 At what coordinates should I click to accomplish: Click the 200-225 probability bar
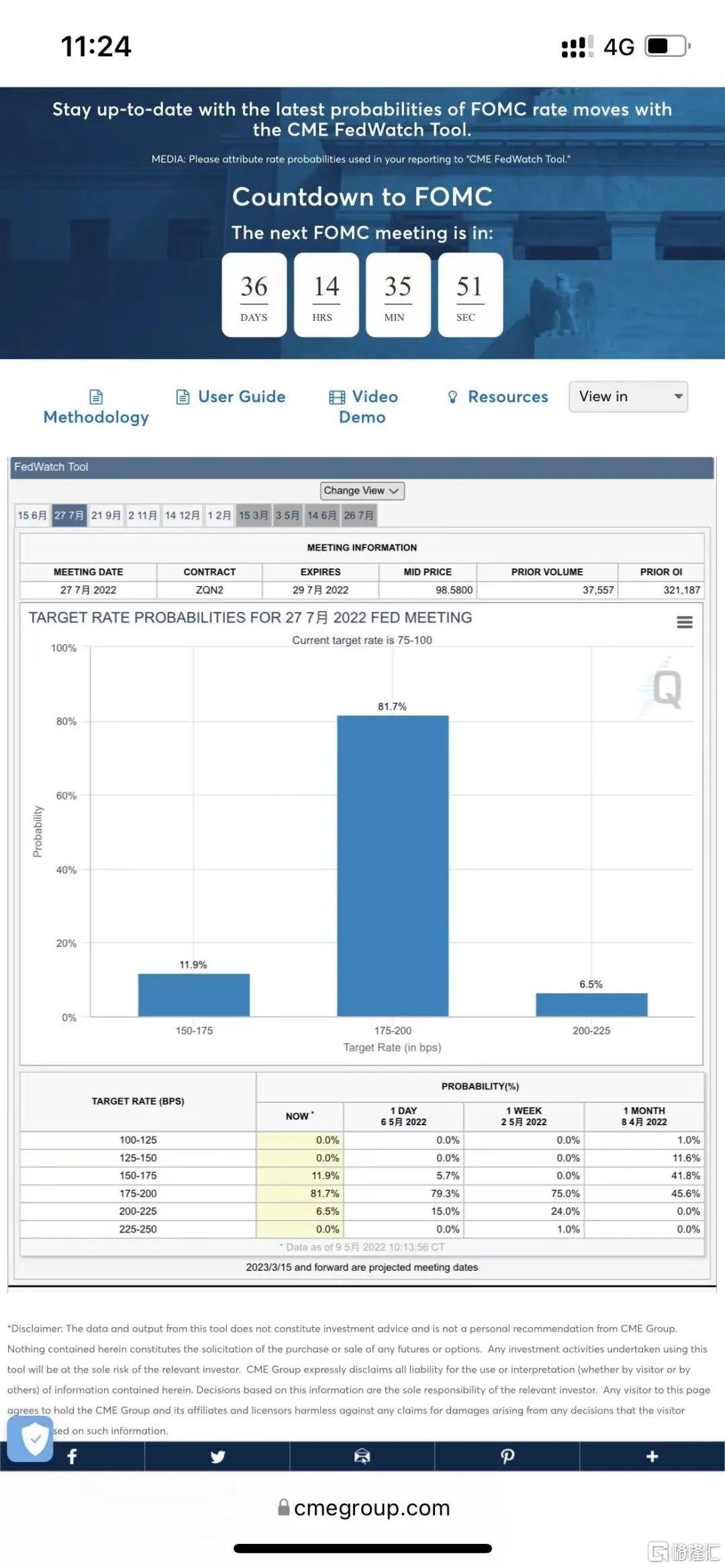(x=591, y=1004)
